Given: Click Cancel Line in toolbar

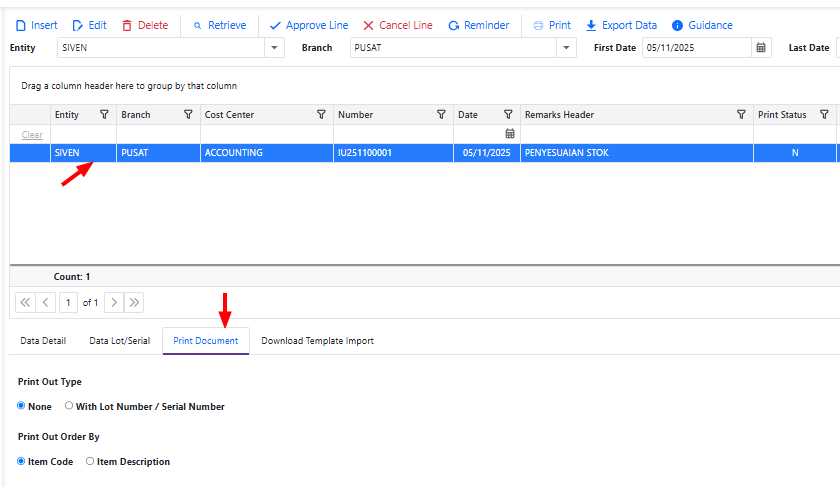Looking at the screenshot, I should coord(398,25).
